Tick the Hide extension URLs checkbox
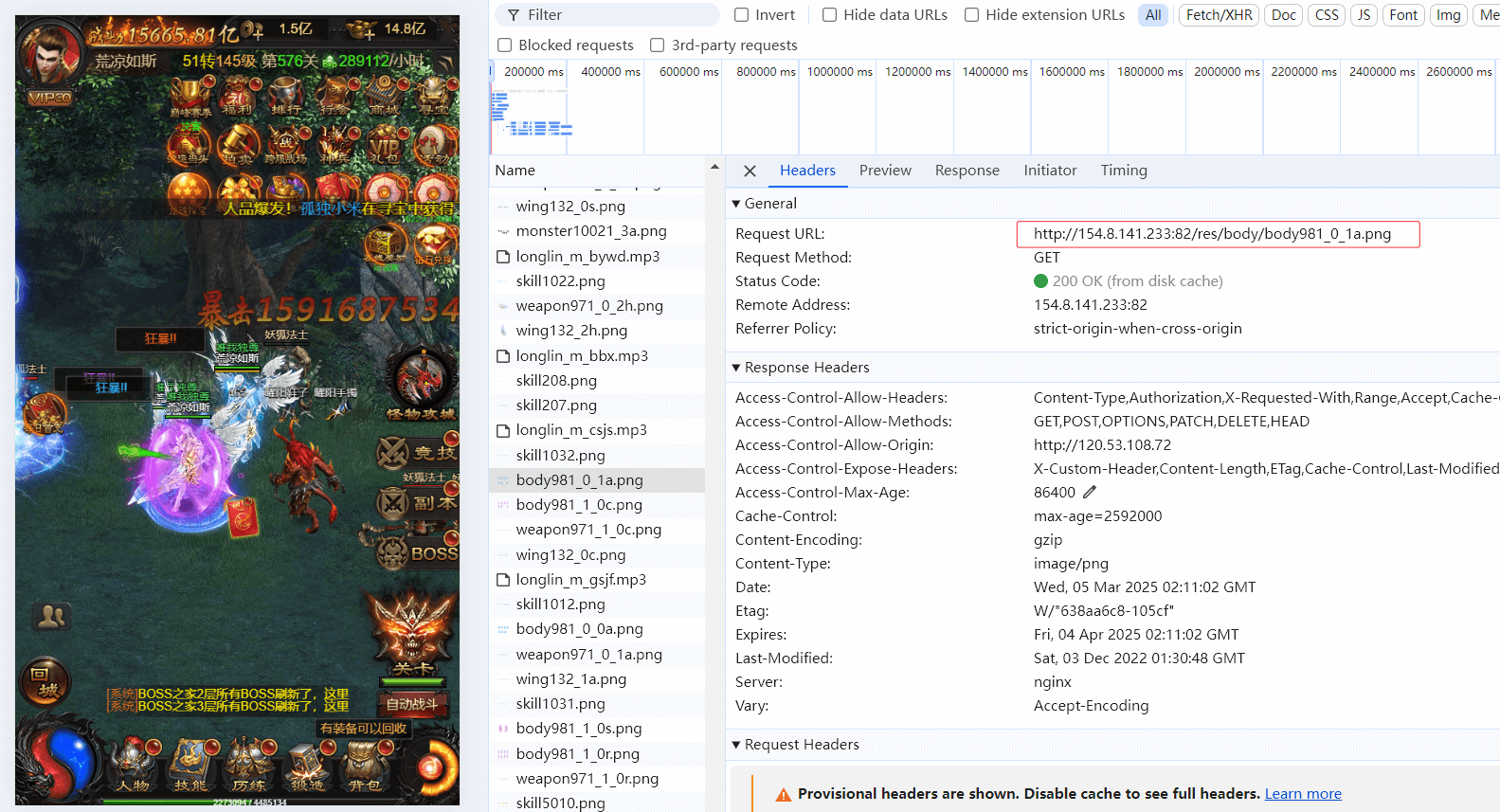This screenshot has width=1500, height=812. pyautogui.click(x=972, y=15)
